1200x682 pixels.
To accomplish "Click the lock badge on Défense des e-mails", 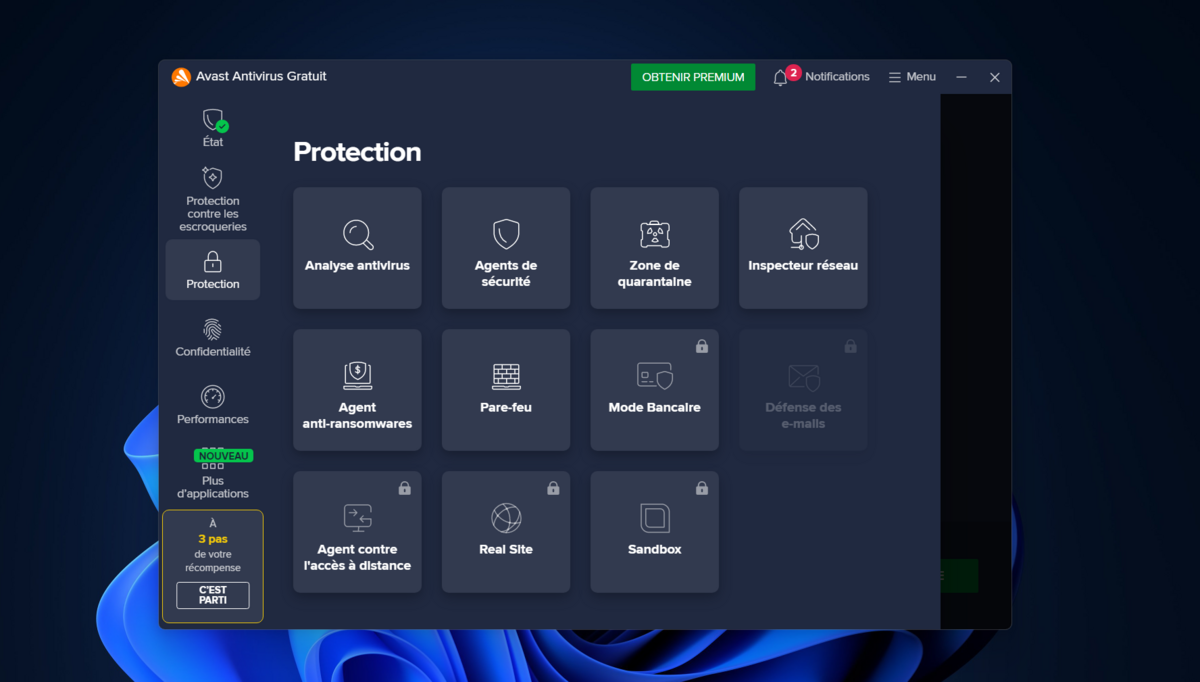I will (851, 346).
